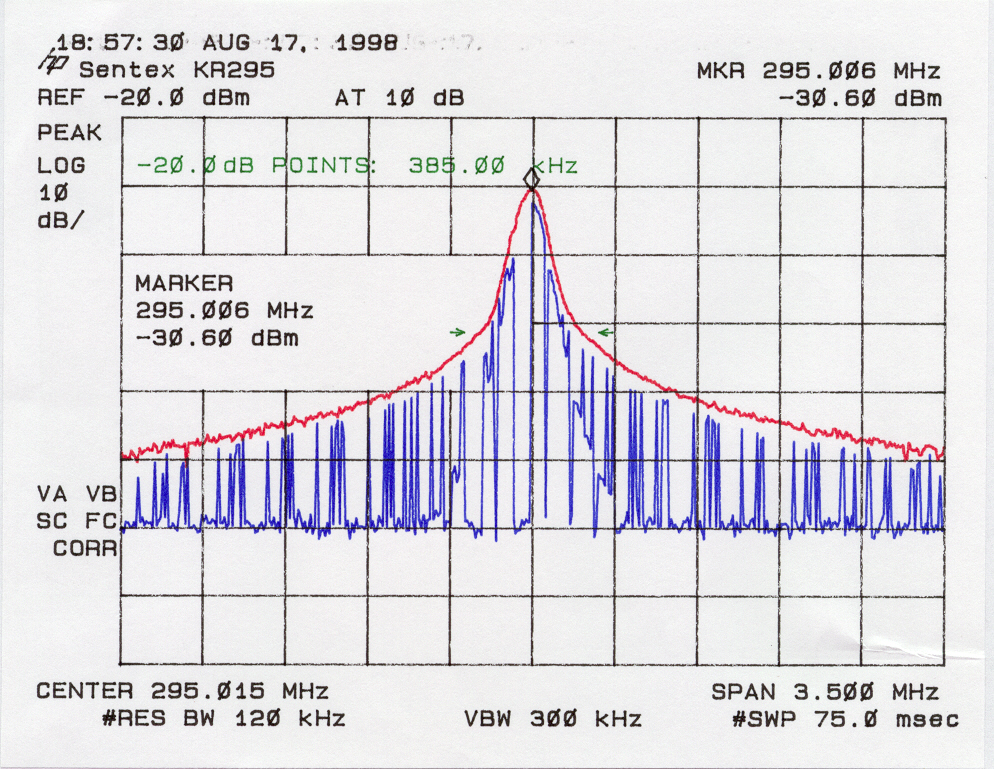The width and height of the screenshot is (994, 769).
Task: Click the diamond marker at the signal peak
Action: tap(532, 179)
